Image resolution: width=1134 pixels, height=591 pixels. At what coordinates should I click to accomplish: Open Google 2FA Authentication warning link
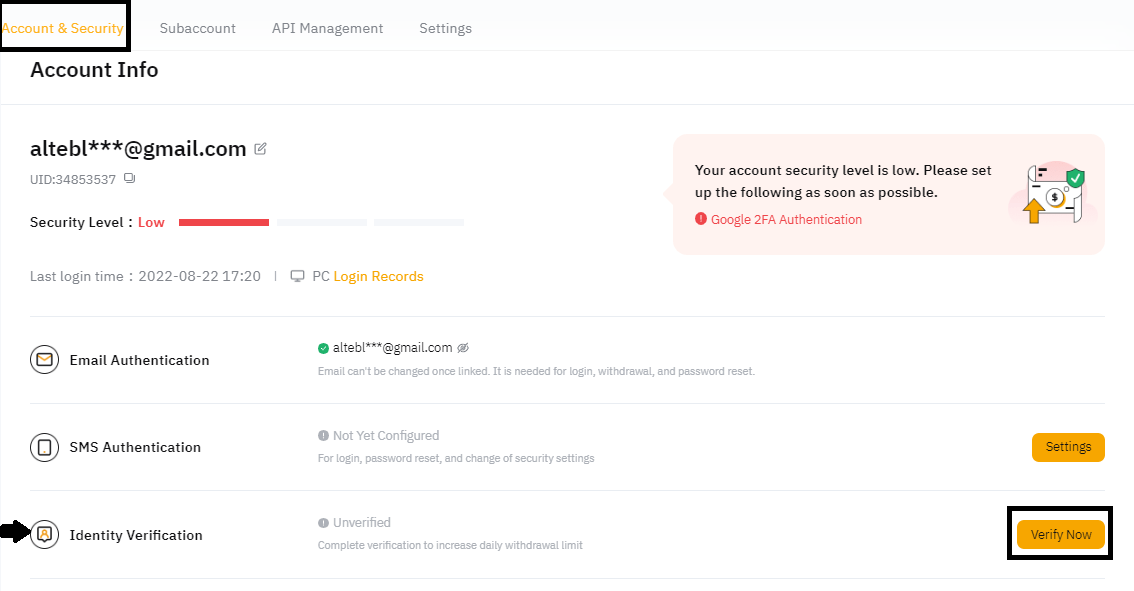[786, 219]
